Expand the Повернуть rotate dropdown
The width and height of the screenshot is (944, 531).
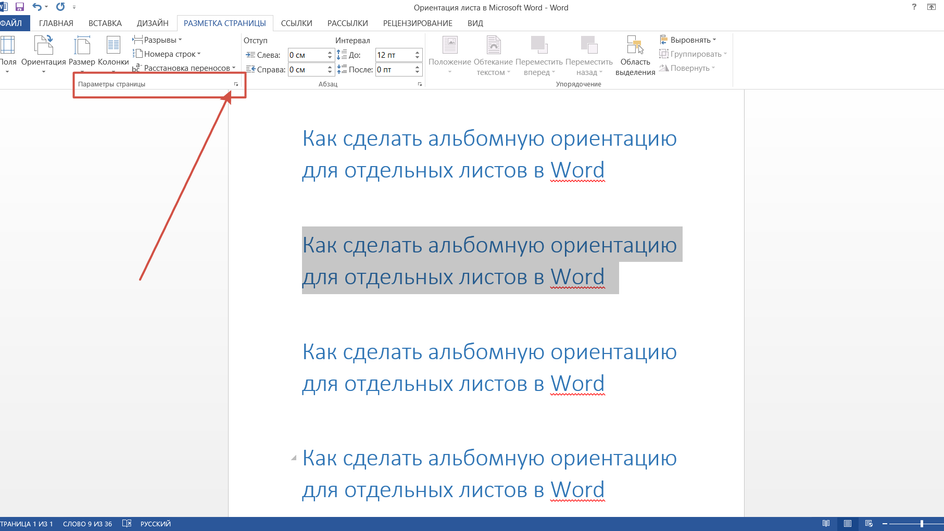[x=687, y=68]
